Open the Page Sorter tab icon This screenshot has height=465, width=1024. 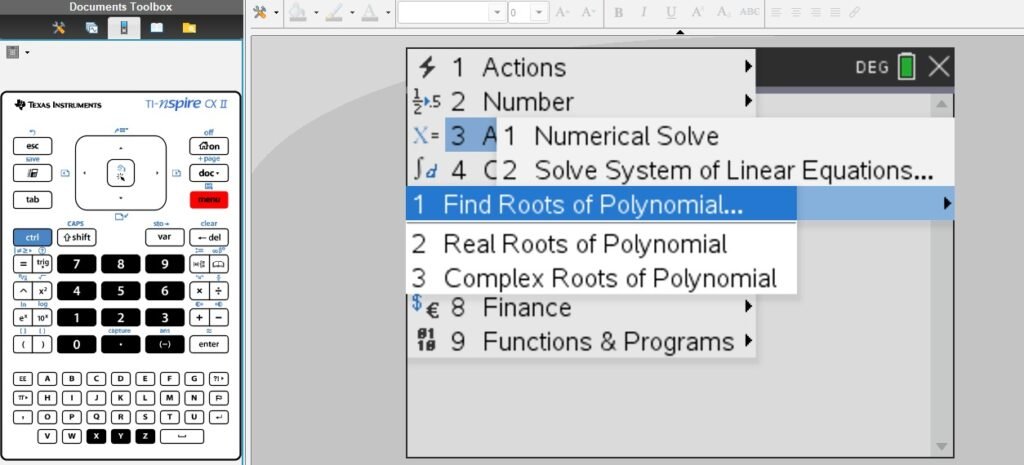click(92, 27)
